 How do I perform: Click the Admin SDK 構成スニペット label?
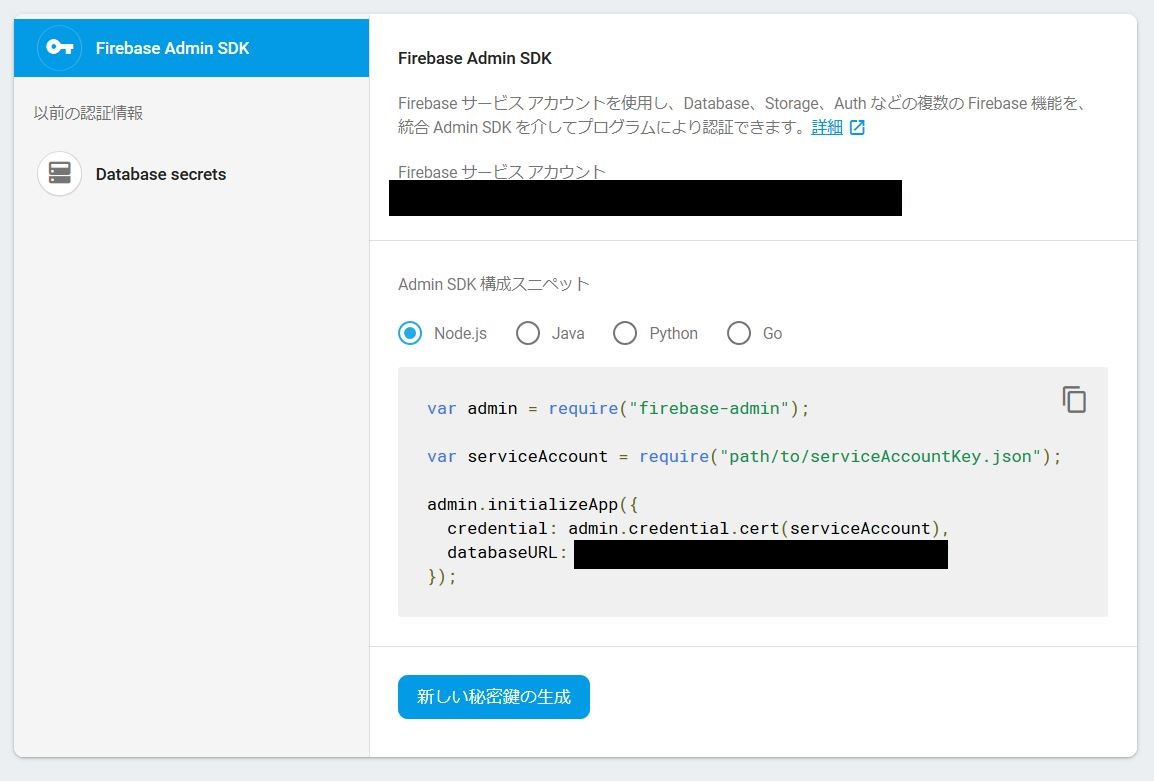pyautogui.click(x=494, y=284)
